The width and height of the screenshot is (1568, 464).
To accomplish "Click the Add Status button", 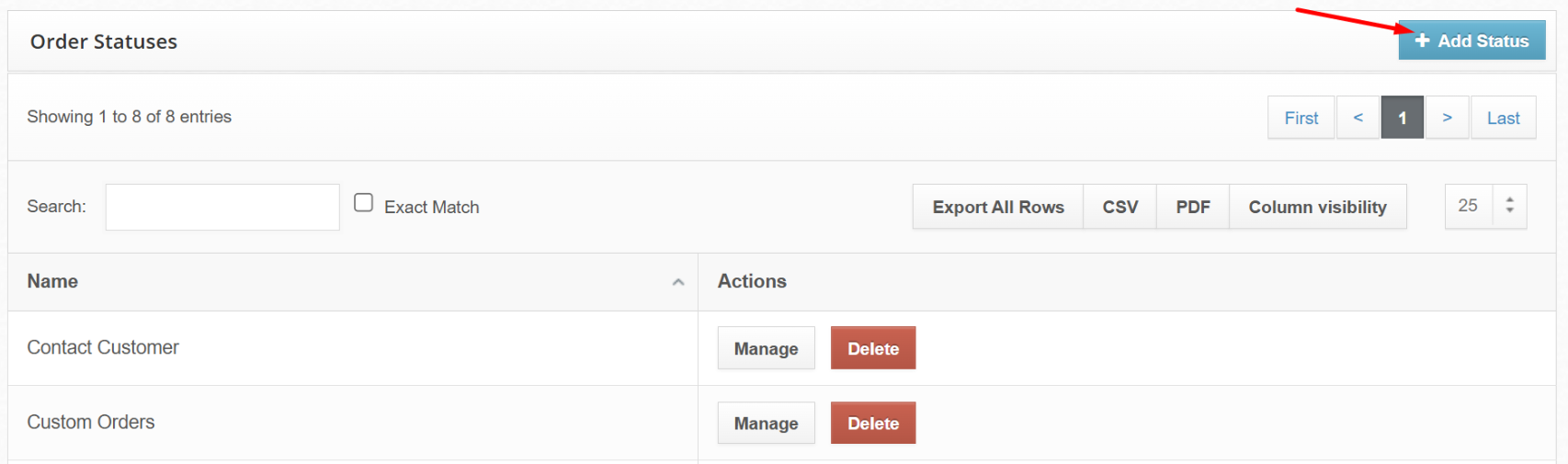I will [x=1471, y=41].
